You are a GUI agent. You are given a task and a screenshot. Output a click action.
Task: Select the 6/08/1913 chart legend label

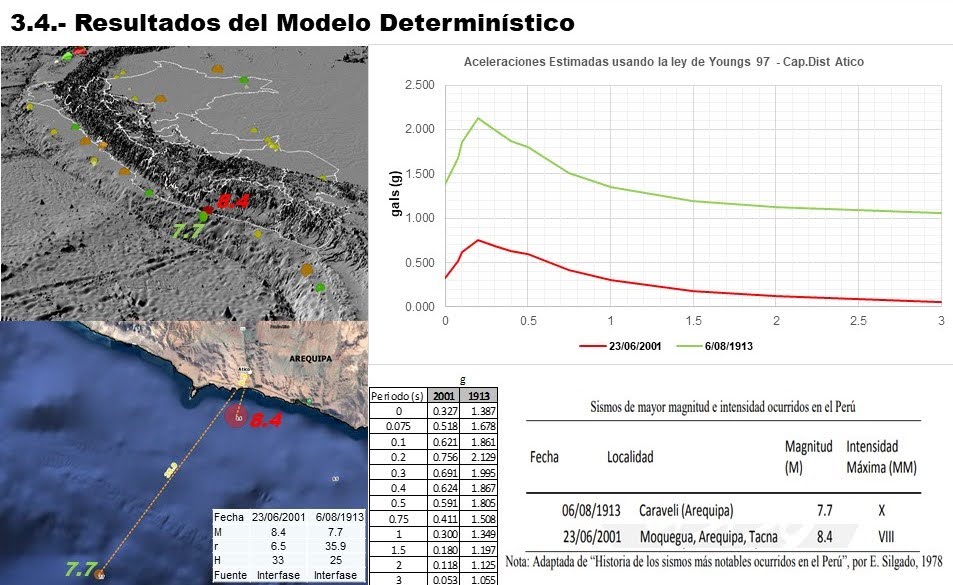(x=729, y=346)
